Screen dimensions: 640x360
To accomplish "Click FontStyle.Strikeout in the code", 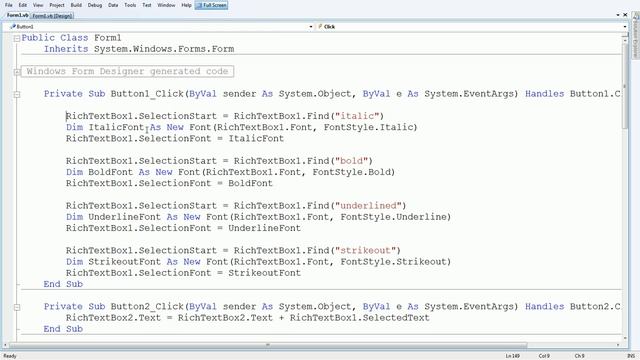I will pyautogui.click(x=393, y=262).
